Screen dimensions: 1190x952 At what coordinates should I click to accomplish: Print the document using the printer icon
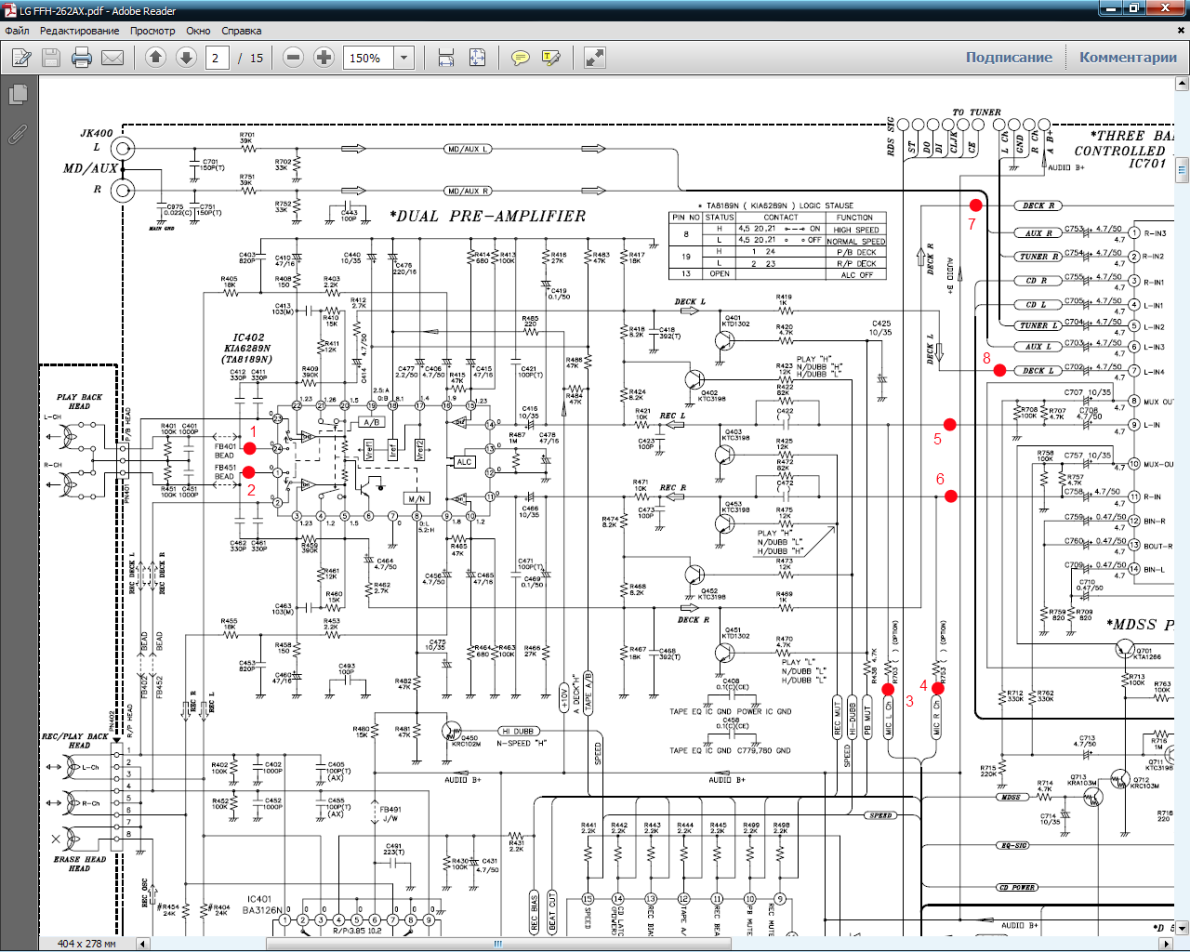(81, 58)
